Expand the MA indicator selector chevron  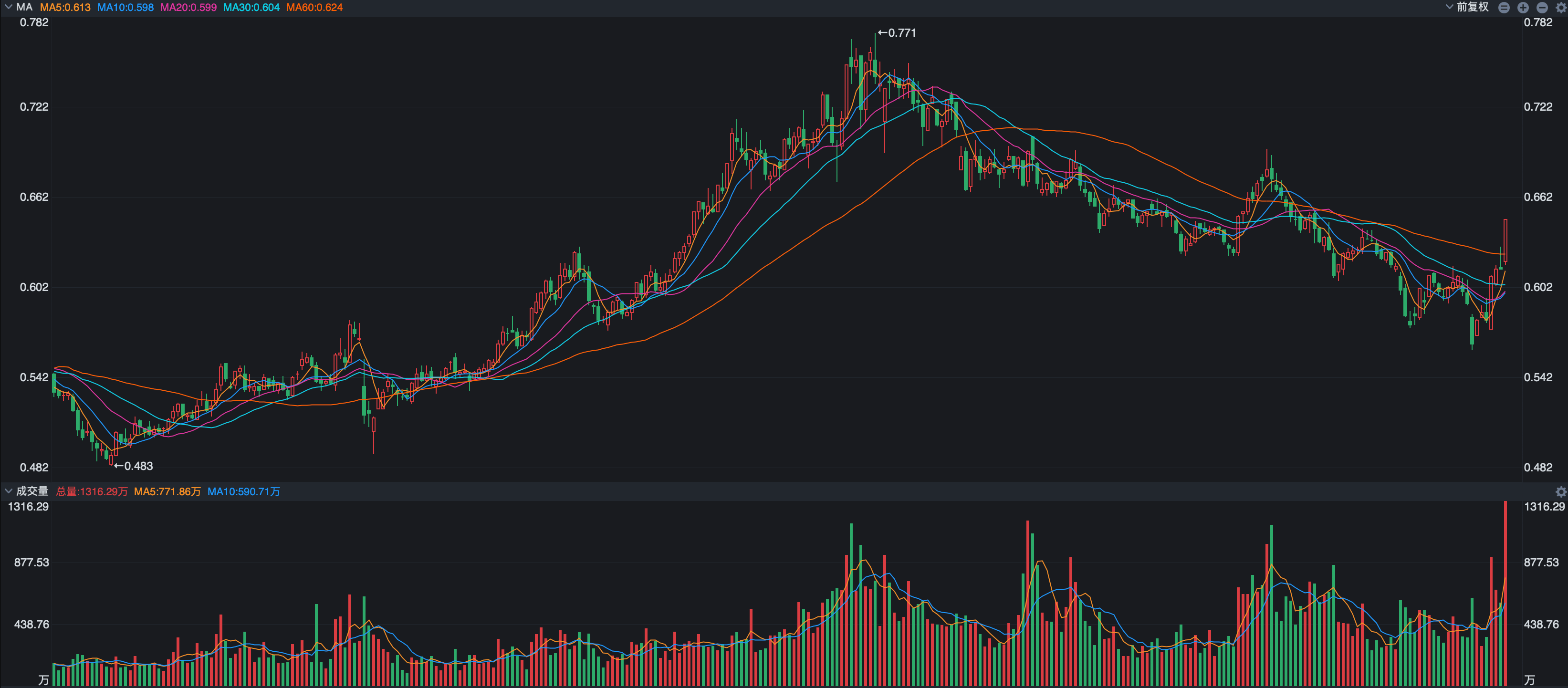[x=8, y=7]
